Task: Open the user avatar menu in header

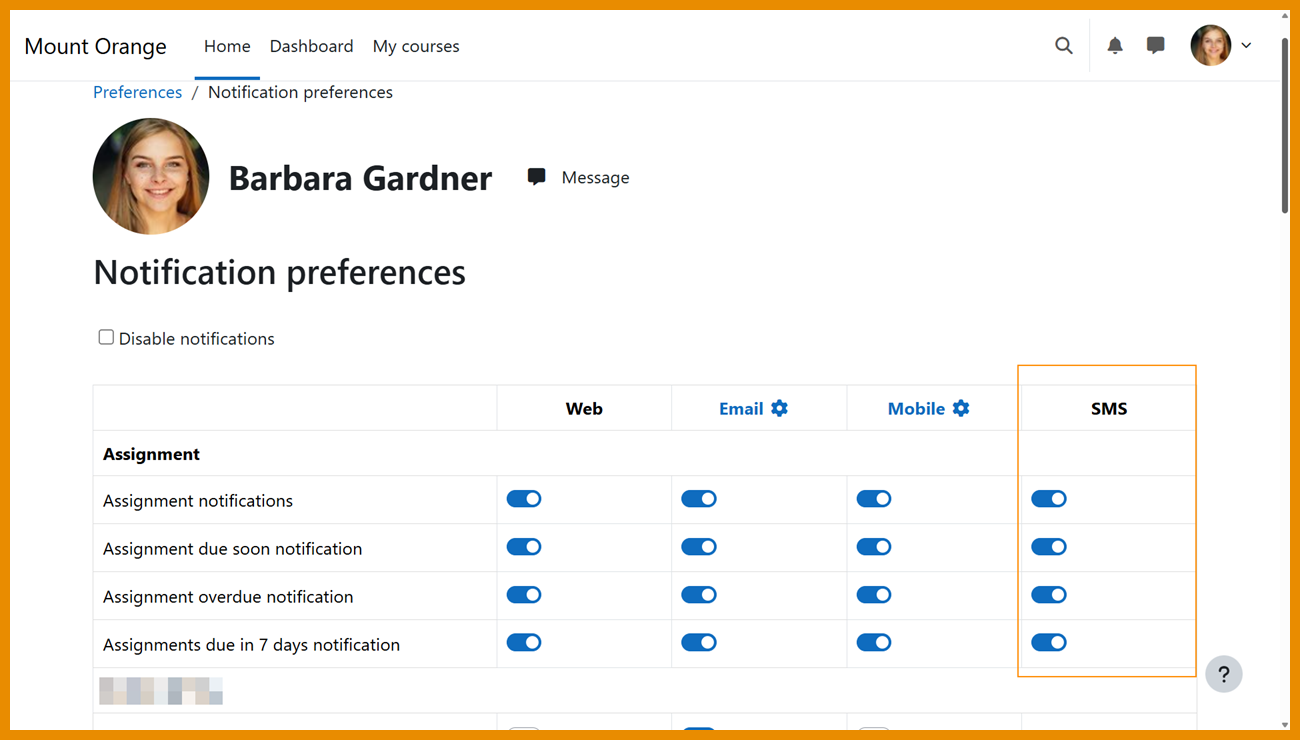Action: [x=1210, y=46]
